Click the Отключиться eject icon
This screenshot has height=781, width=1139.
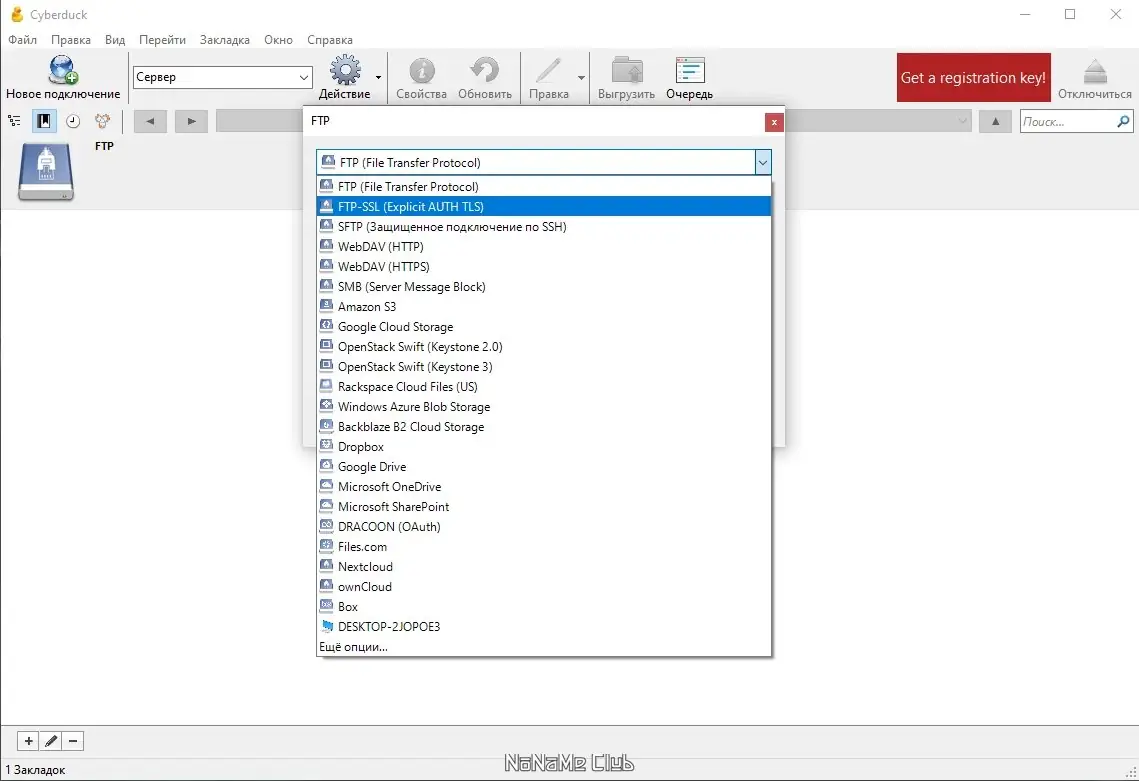click(1095, 77)
